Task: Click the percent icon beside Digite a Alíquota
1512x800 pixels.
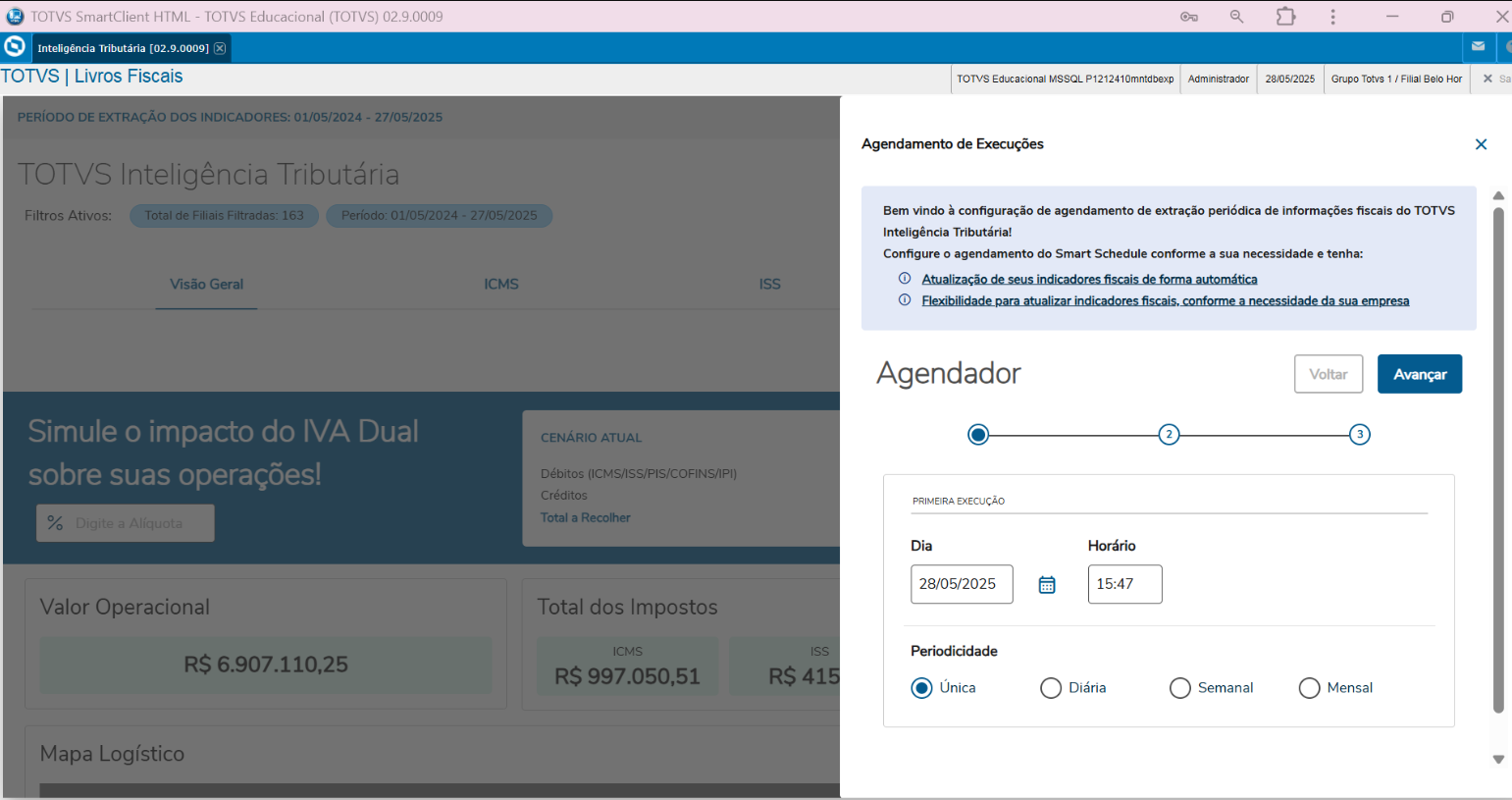Action: click(x=55, y=523)
